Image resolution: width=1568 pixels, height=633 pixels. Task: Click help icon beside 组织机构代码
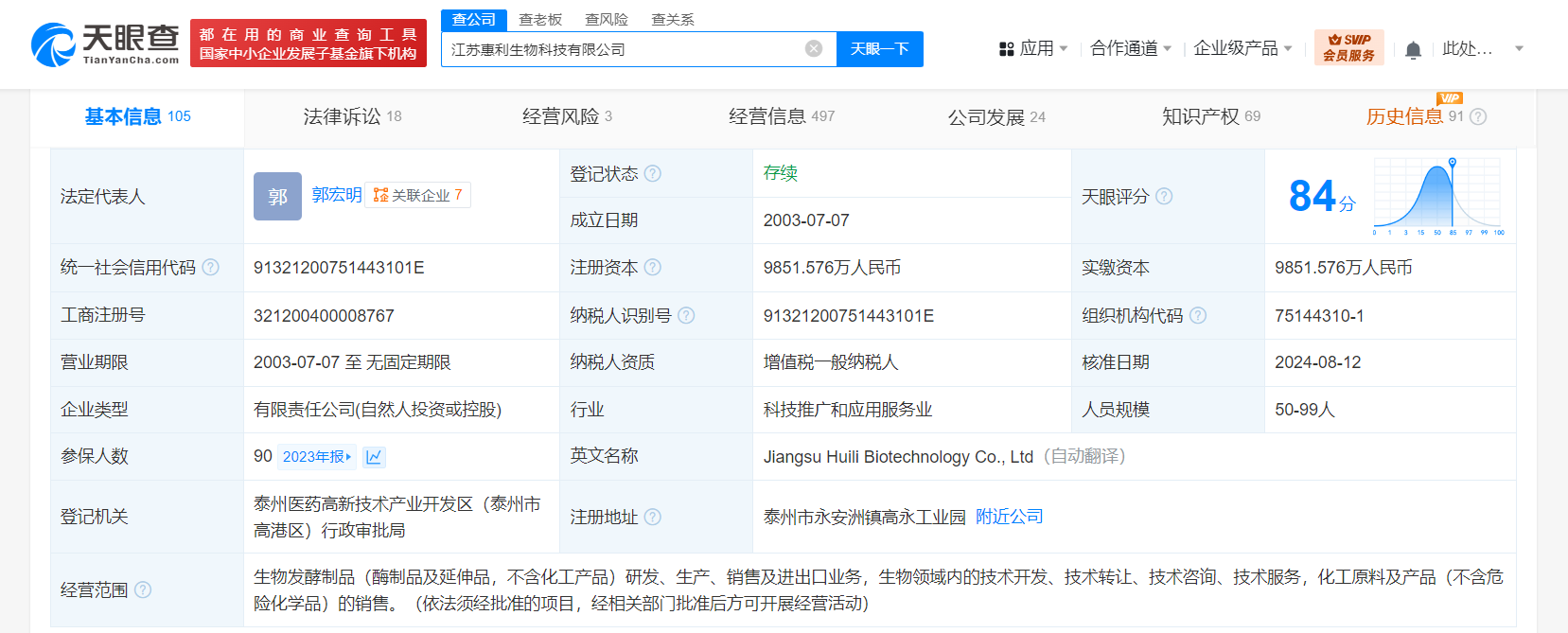click(x=1198, y=315)
